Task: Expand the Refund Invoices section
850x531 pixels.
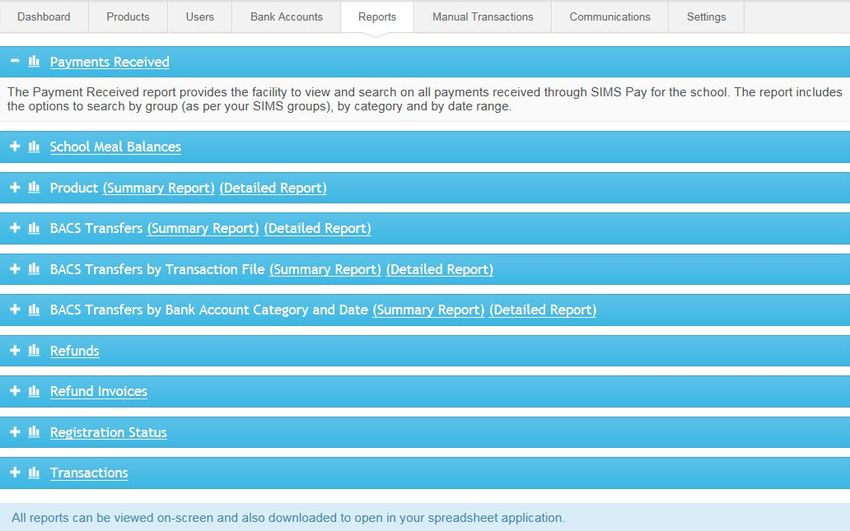Action: point(15,391)
